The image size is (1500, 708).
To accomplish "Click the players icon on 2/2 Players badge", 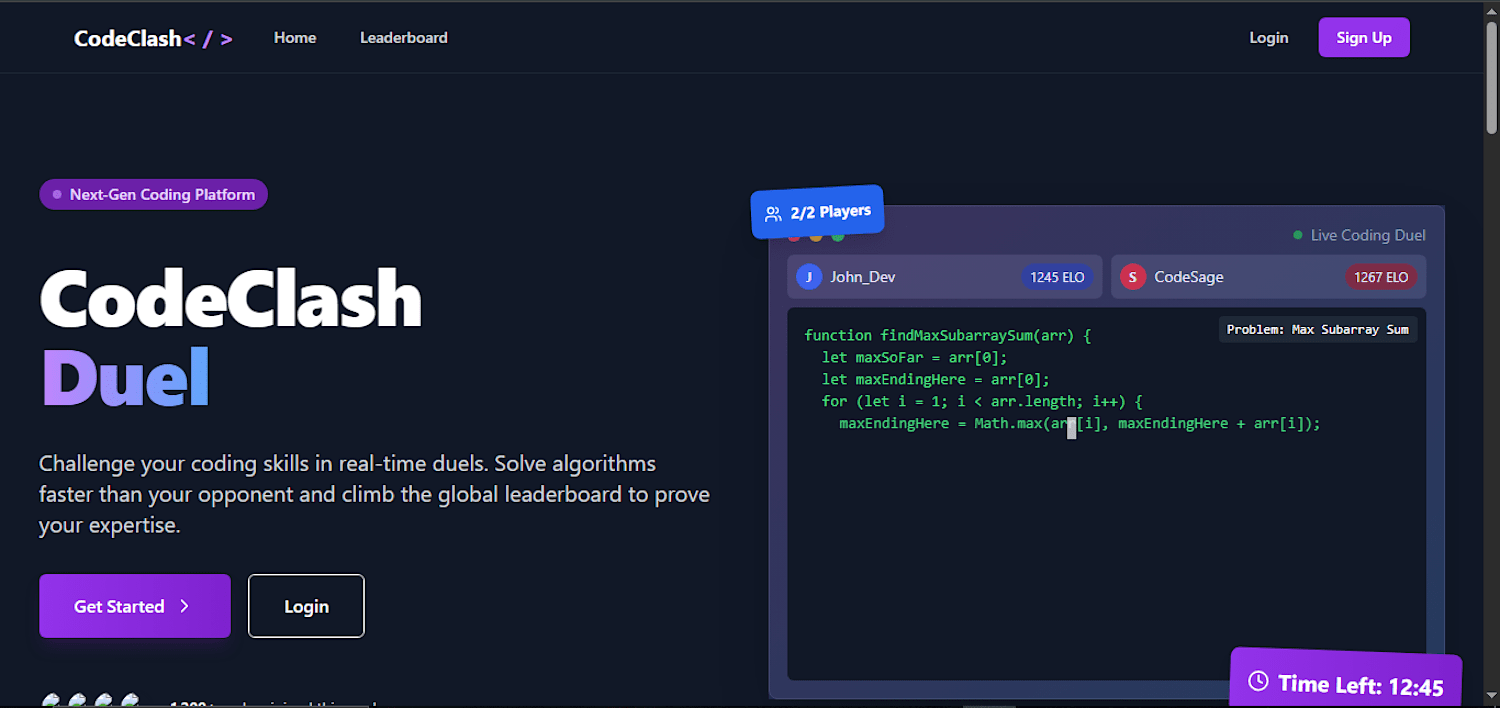I will tap(773, 214).
